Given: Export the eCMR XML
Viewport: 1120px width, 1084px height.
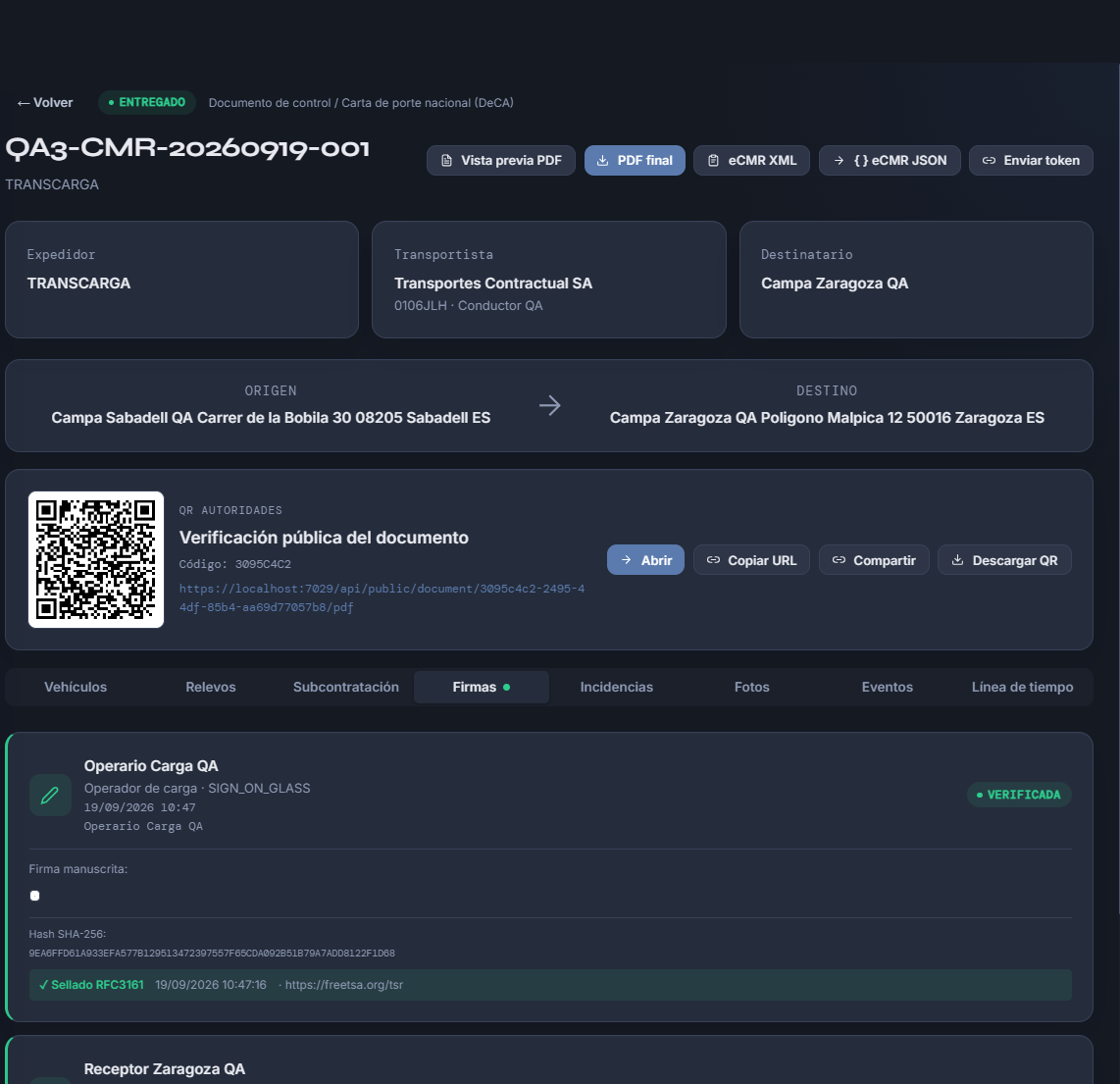Looking at the screenshot, I should [x=751, y=161].
